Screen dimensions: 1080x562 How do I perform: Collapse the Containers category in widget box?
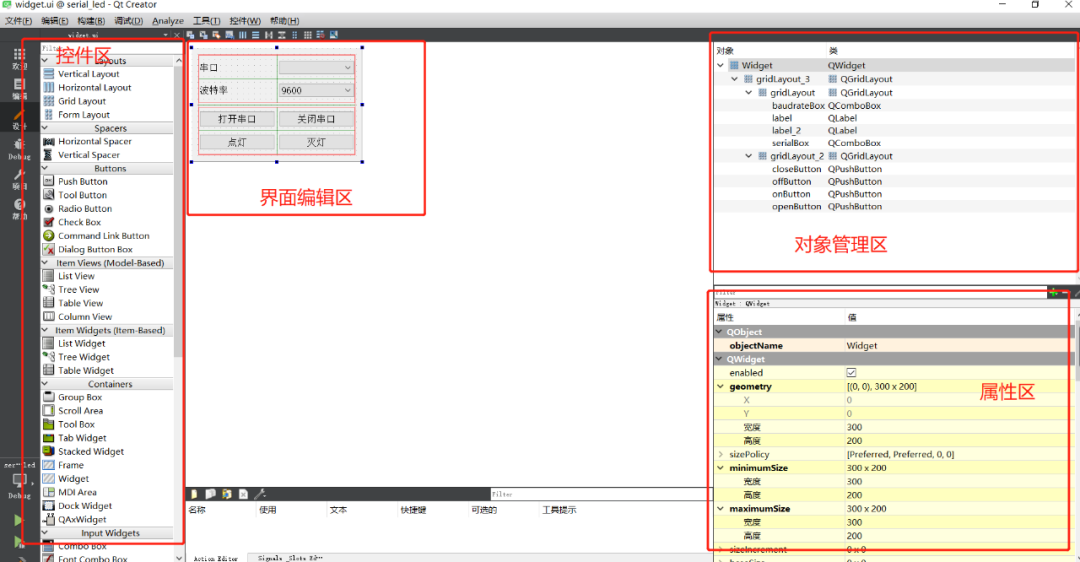tap(45, 384)
